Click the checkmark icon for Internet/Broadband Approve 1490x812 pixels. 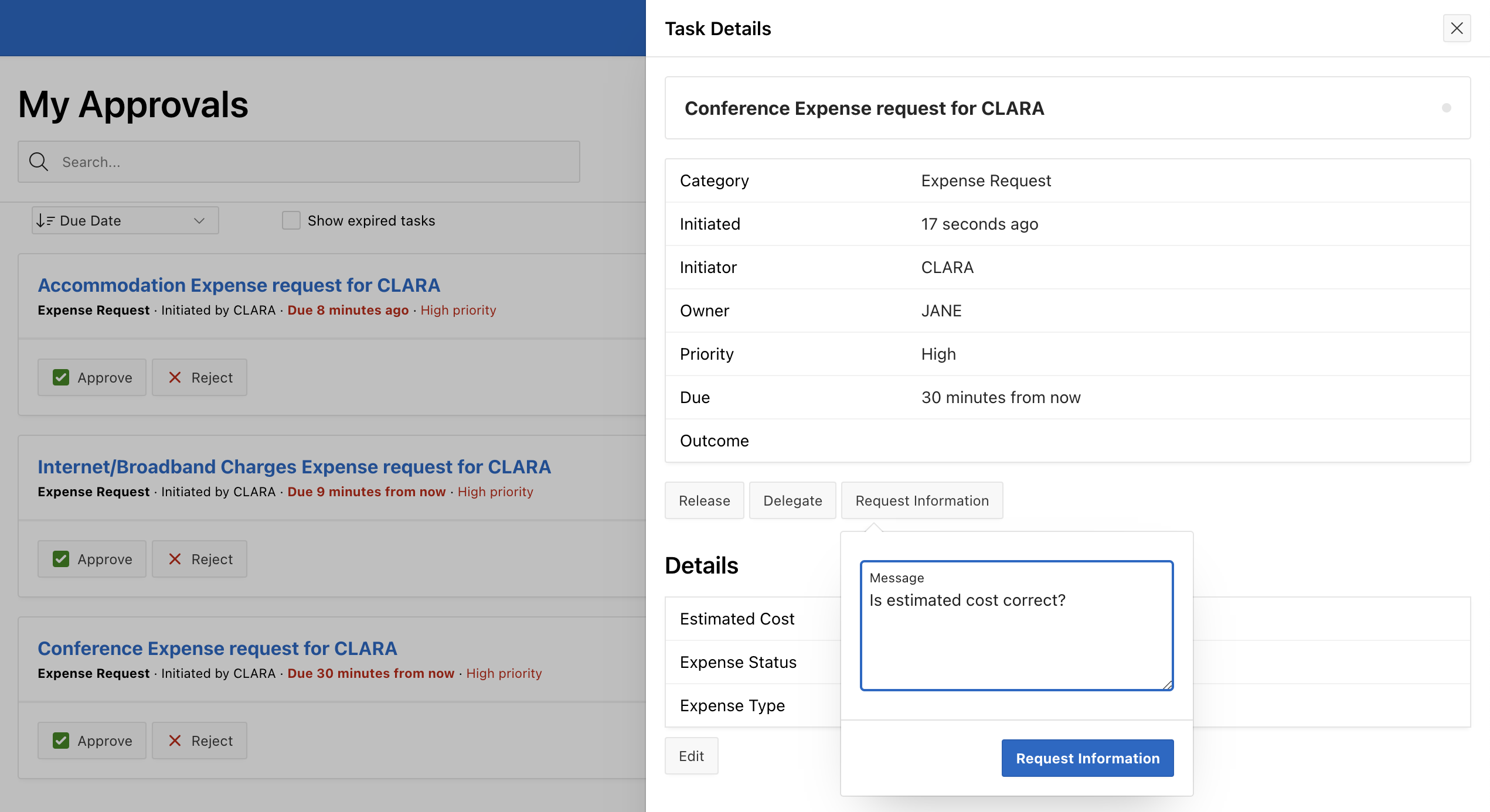(61, 559)
